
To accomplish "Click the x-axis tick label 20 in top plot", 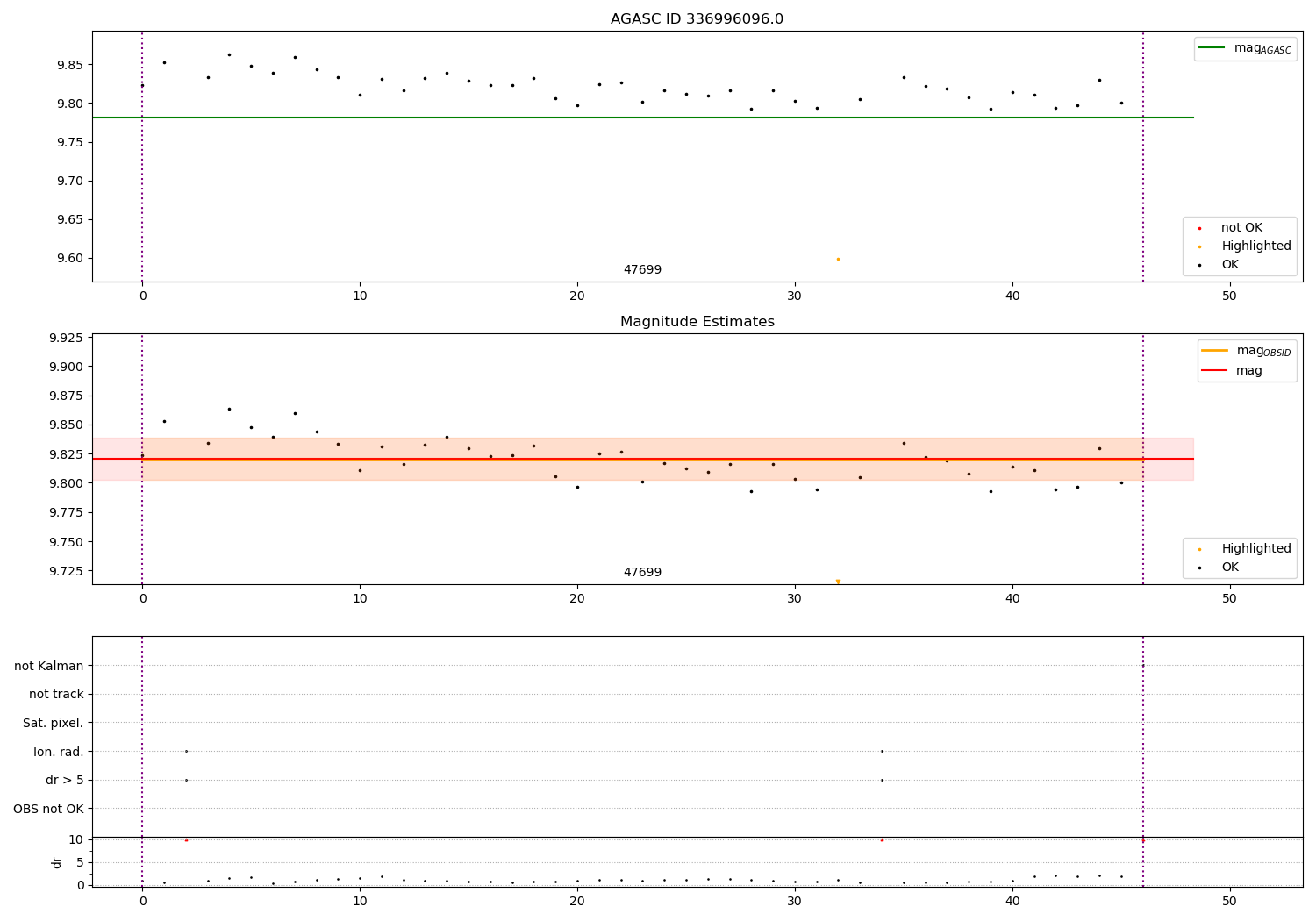I will (x=577, y=296).
